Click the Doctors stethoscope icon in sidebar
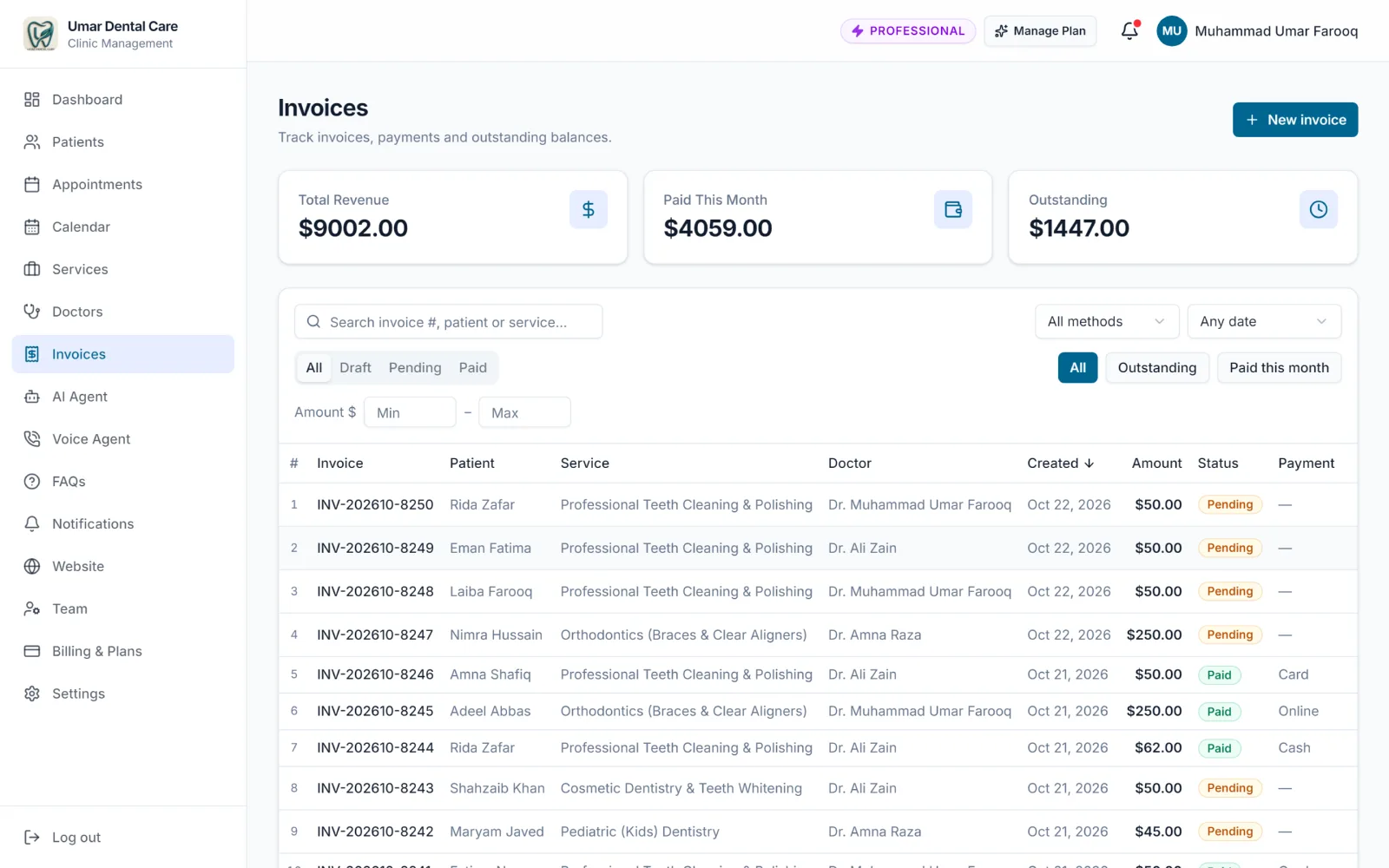This screenshot has height=868, width=1389. pyautogui.click(x=32, y=312)
